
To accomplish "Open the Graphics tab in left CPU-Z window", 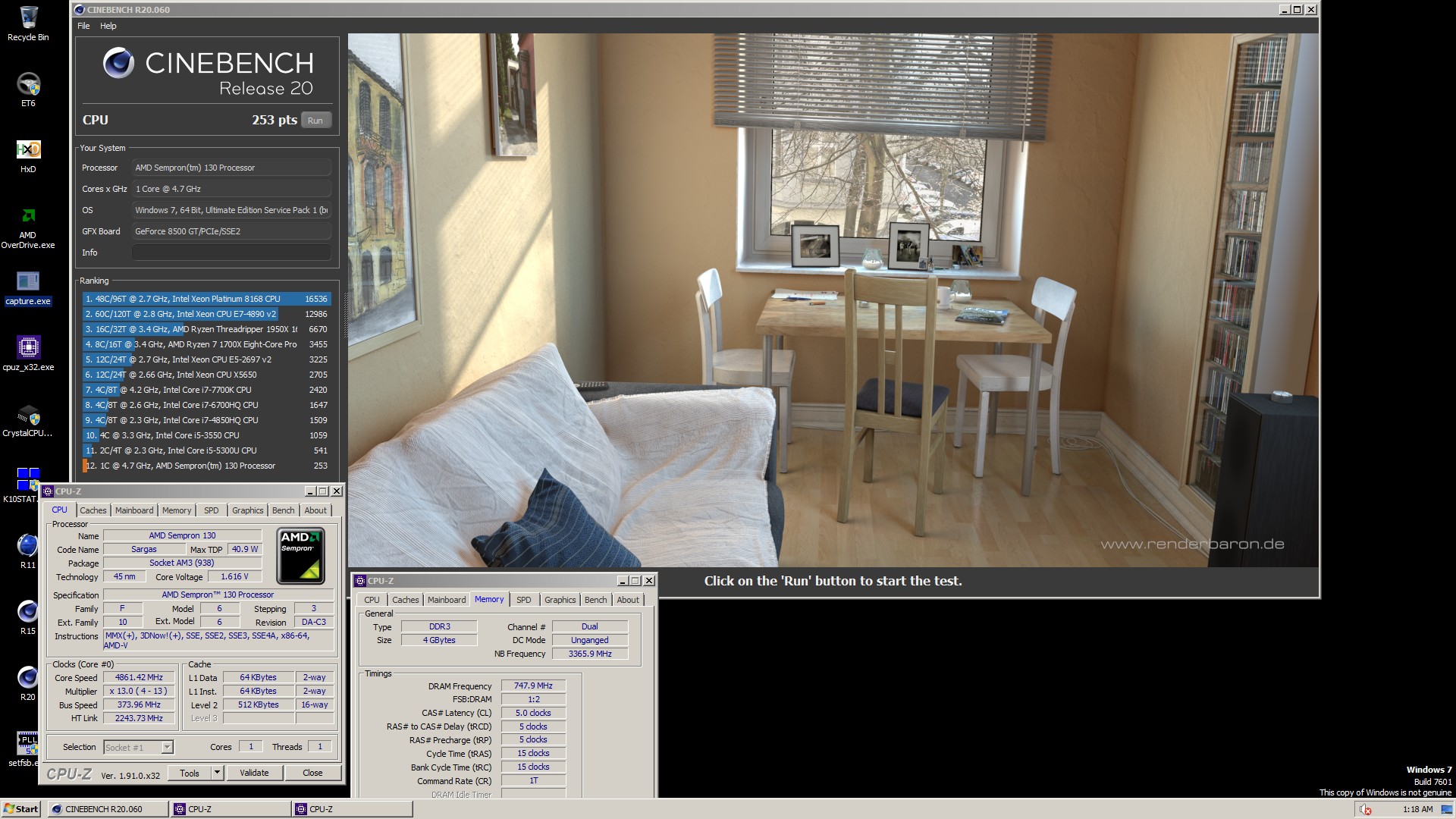I will [248, 510].
